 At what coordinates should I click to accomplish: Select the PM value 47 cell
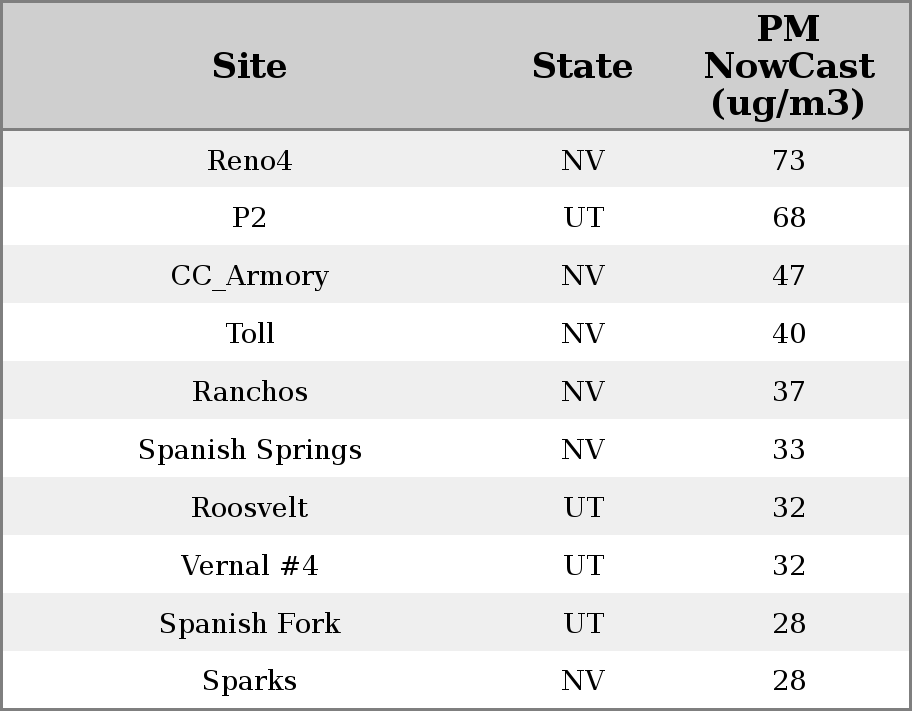(788, 276)
